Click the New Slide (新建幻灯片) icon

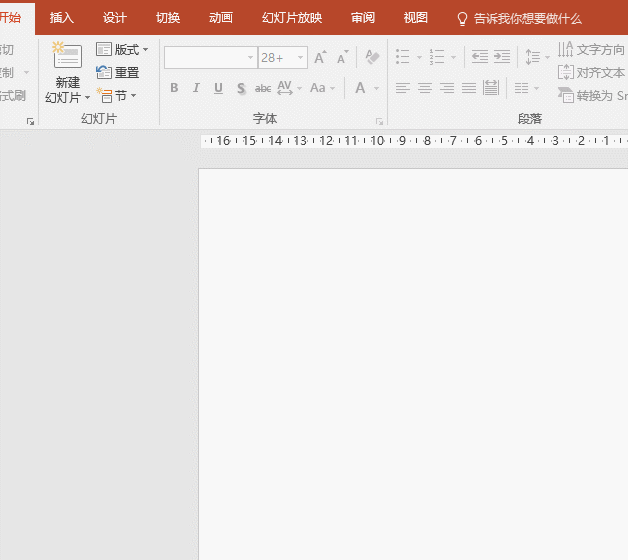pyautogui.click(x=67, y=58)
